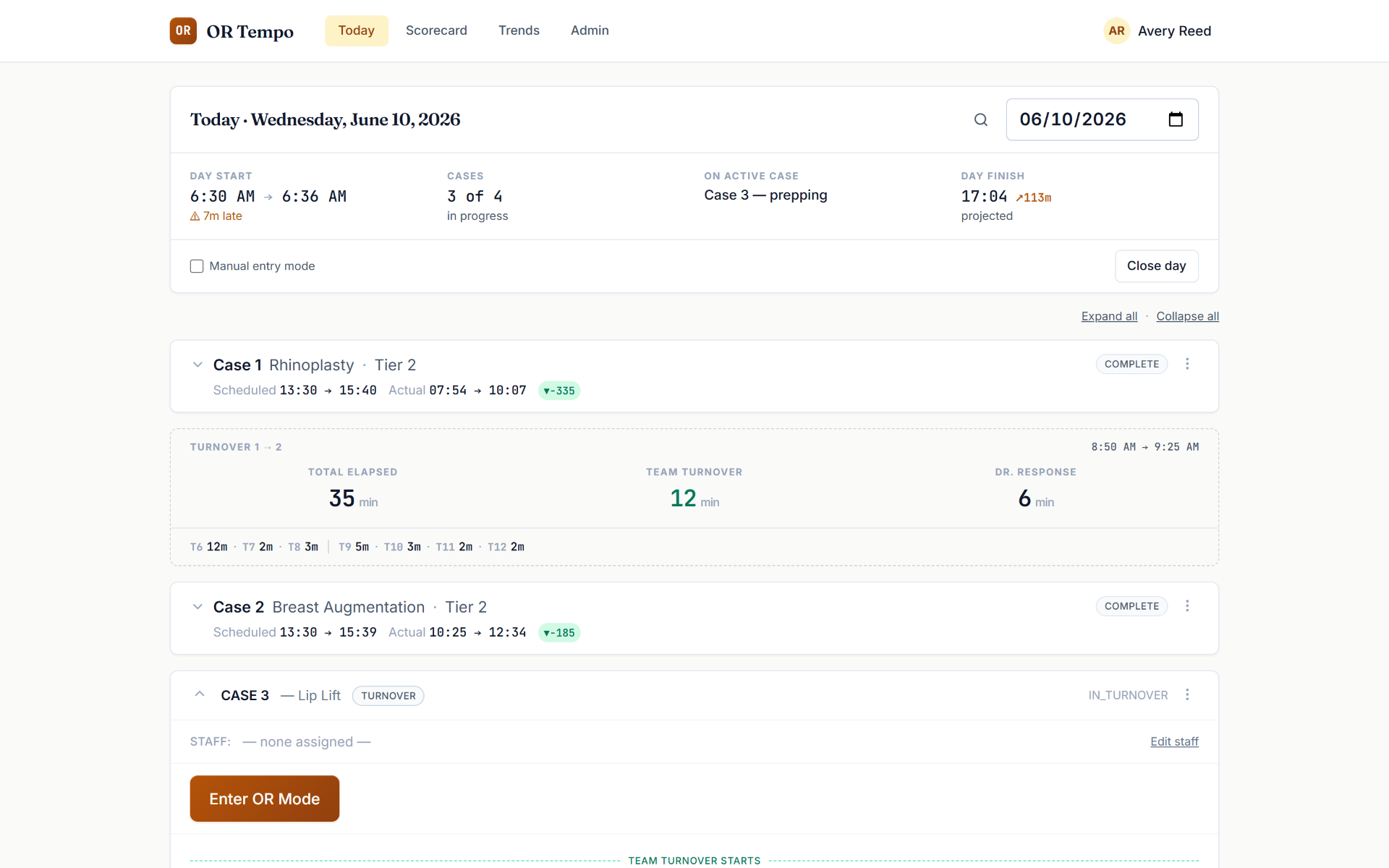Image resolution: width=1389 pixels, height=868 pixels.
Task: Click the none assigned staff text
Action: coord(307,742)
